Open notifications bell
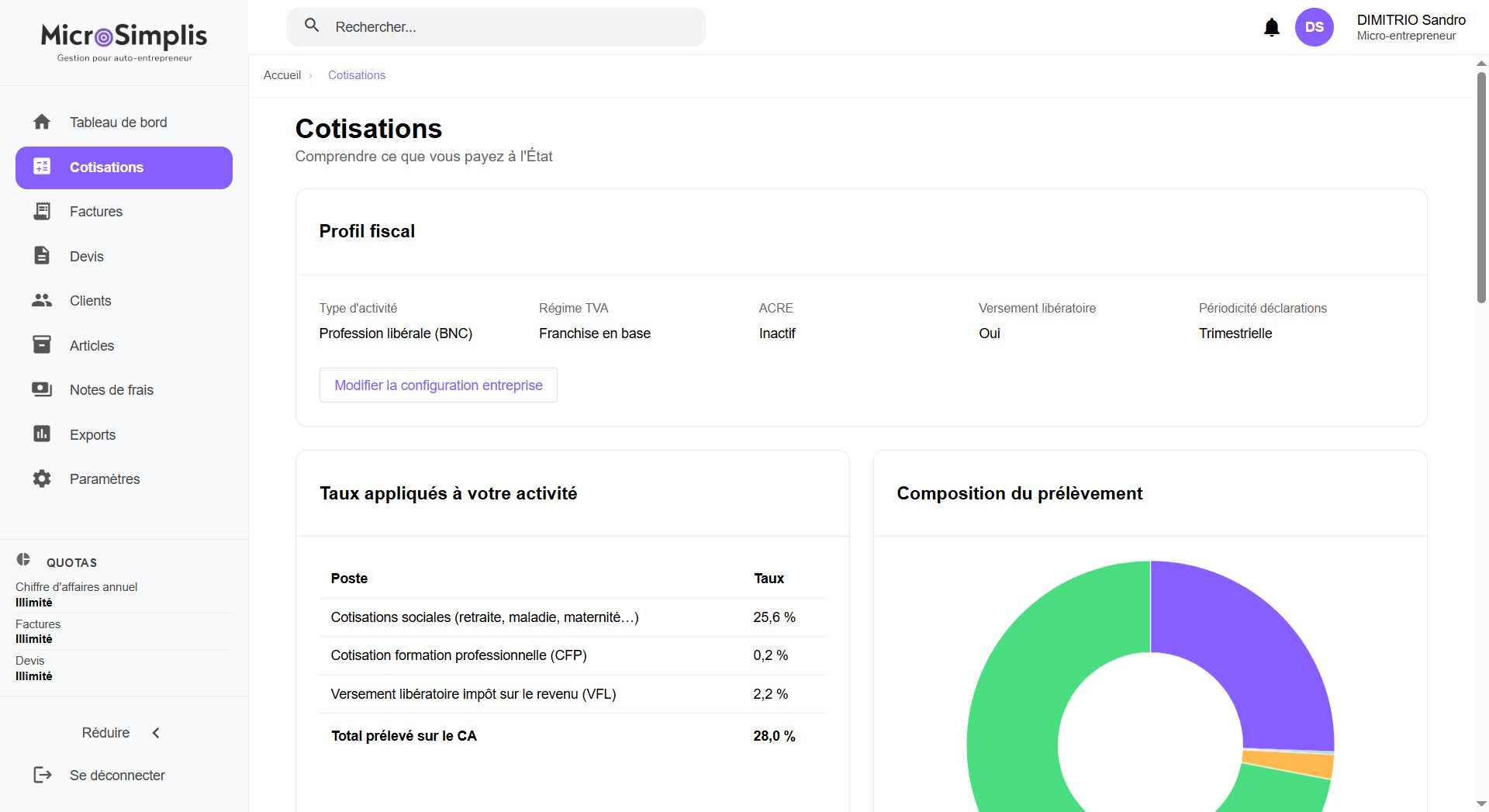 (1272, 28)
